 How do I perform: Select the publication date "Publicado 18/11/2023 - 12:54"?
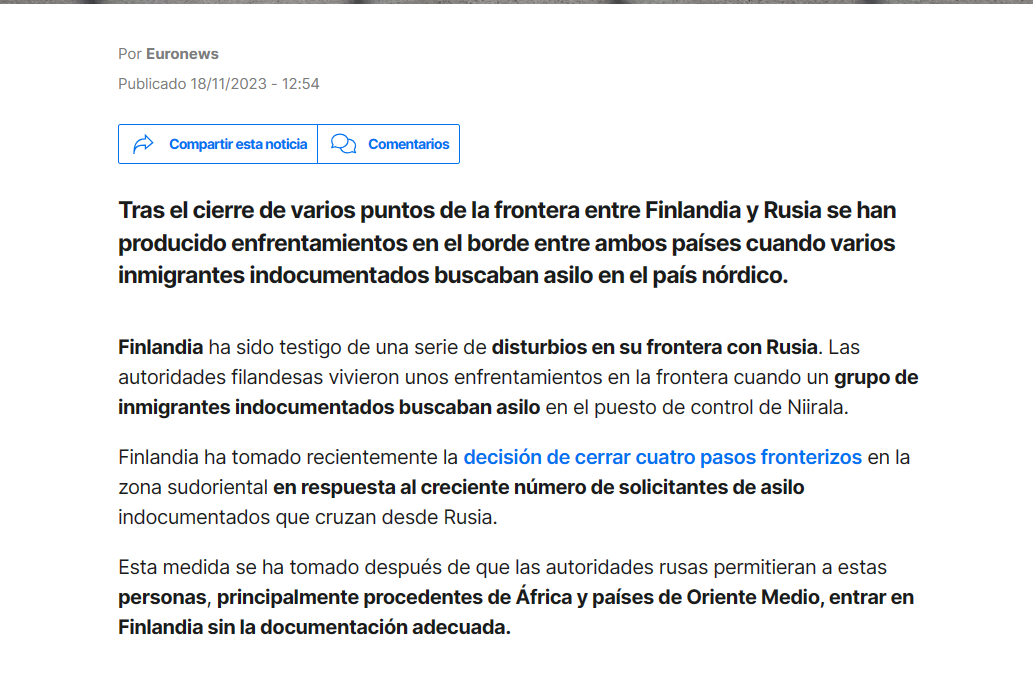(219, 84)
